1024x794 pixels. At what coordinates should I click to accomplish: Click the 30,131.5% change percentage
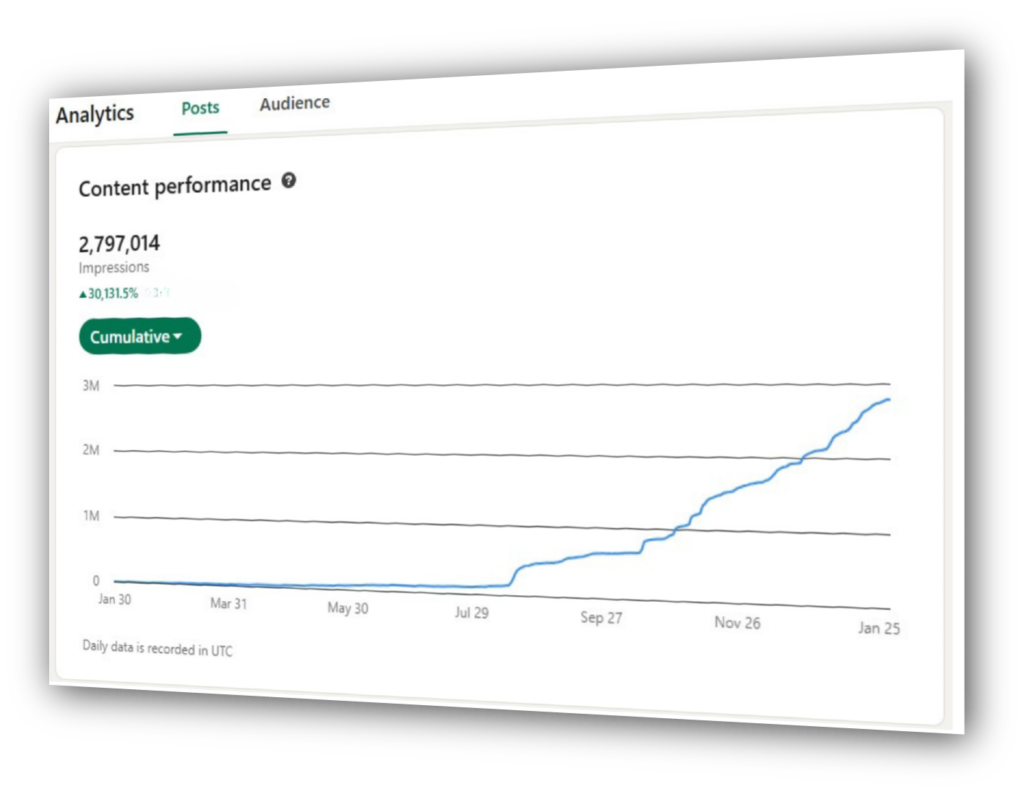pos(113,293)
